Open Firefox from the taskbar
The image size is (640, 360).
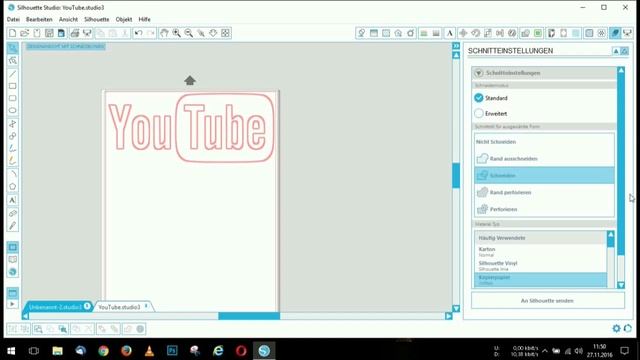click(126, 351)
